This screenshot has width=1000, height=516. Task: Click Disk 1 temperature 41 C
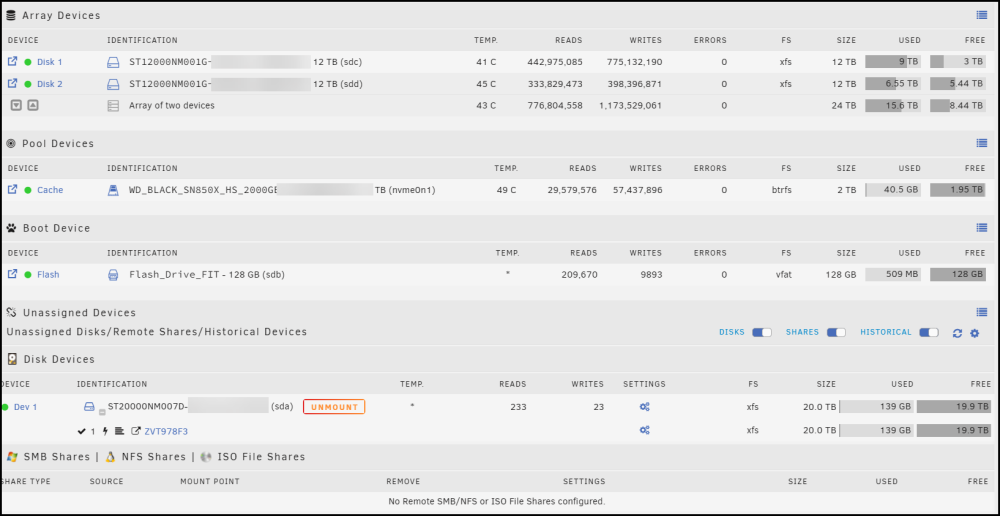[485, 63]
